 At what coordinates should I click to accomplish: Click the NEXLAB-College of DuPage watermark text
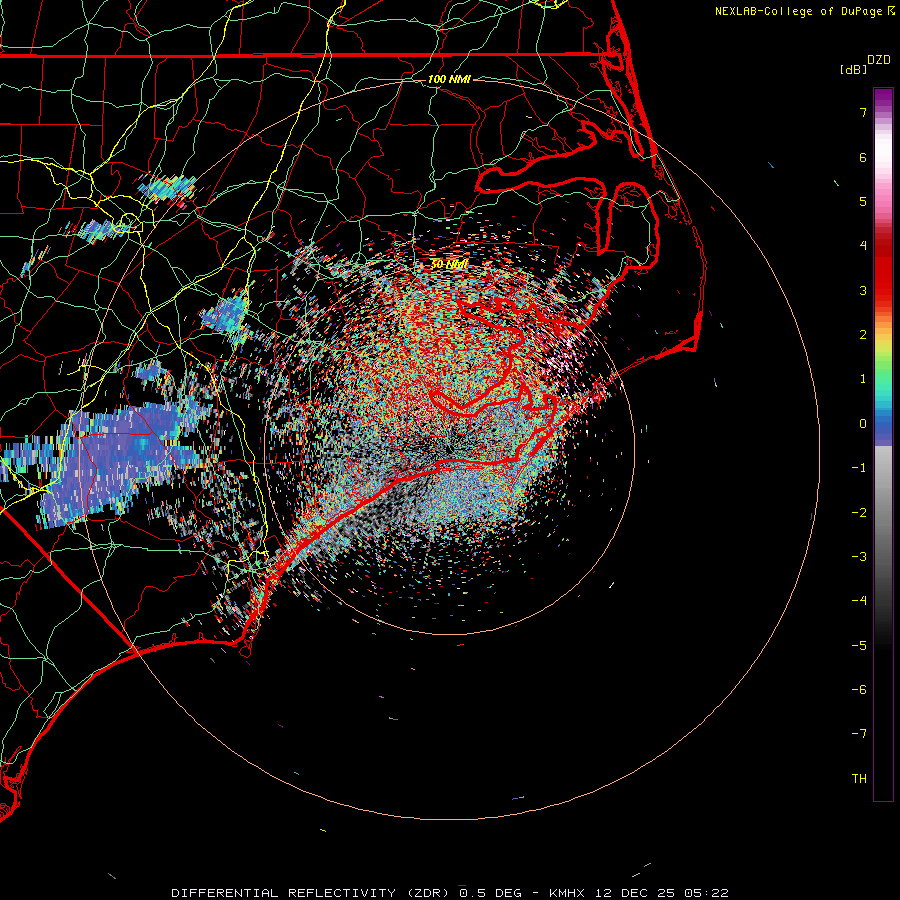pos(799,11)
